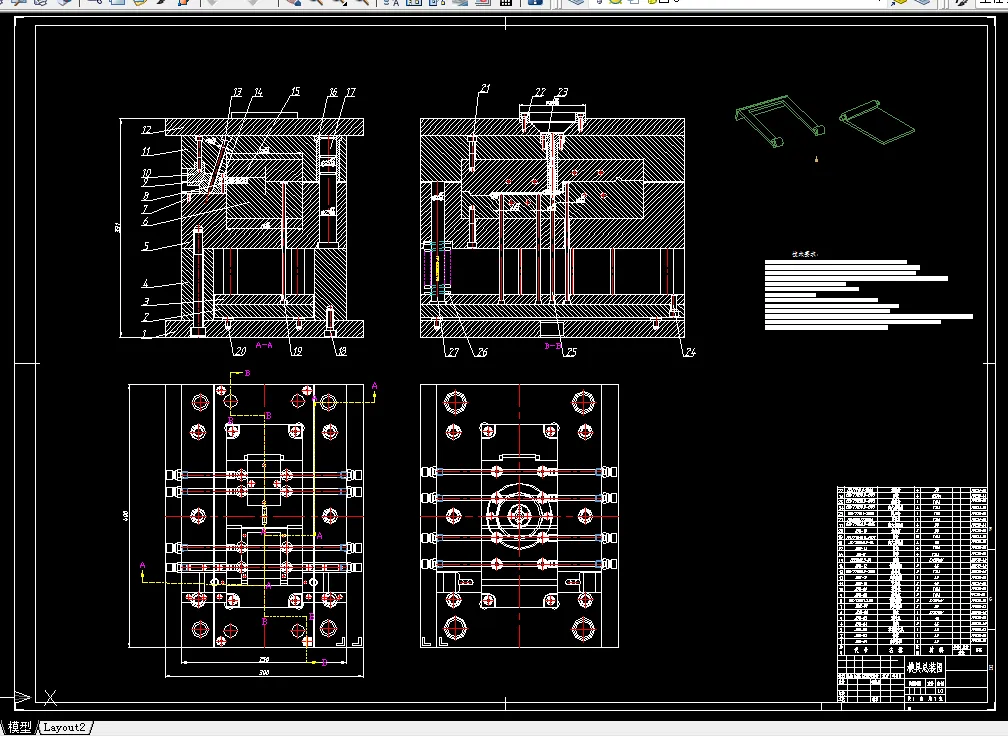1008x736 pixels.
Task: Click part balloon number 10
Action: tap(147, 172)
